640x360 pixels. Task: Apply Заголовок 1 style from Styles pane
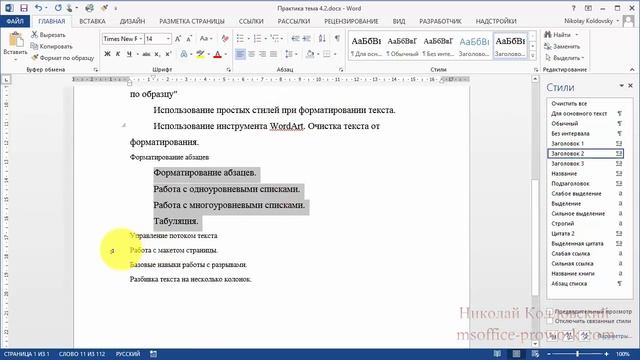coord(585,144)
